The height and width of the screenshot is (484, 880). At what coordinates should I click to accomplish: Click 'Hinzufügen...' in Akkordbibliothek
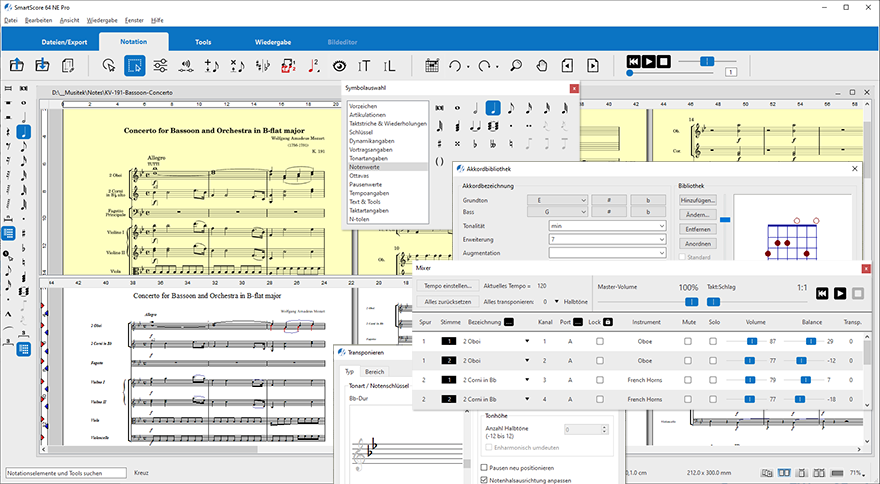[x=698, y=200]
